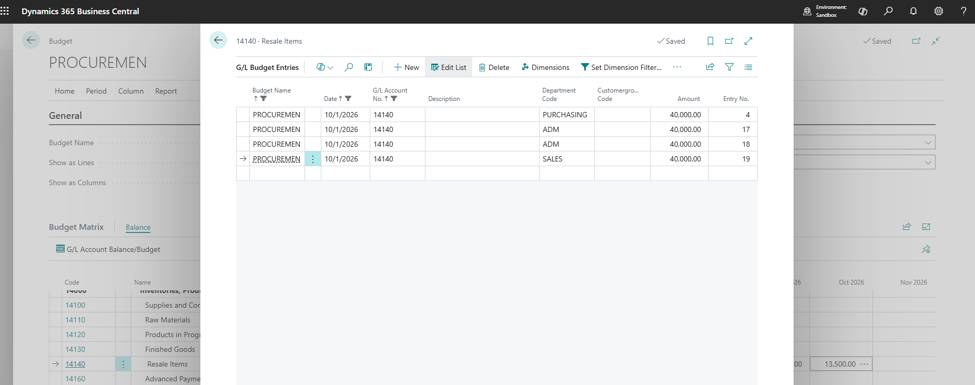Click New to add a budget entry
The image size is (975, 385).
coord(407,67)
